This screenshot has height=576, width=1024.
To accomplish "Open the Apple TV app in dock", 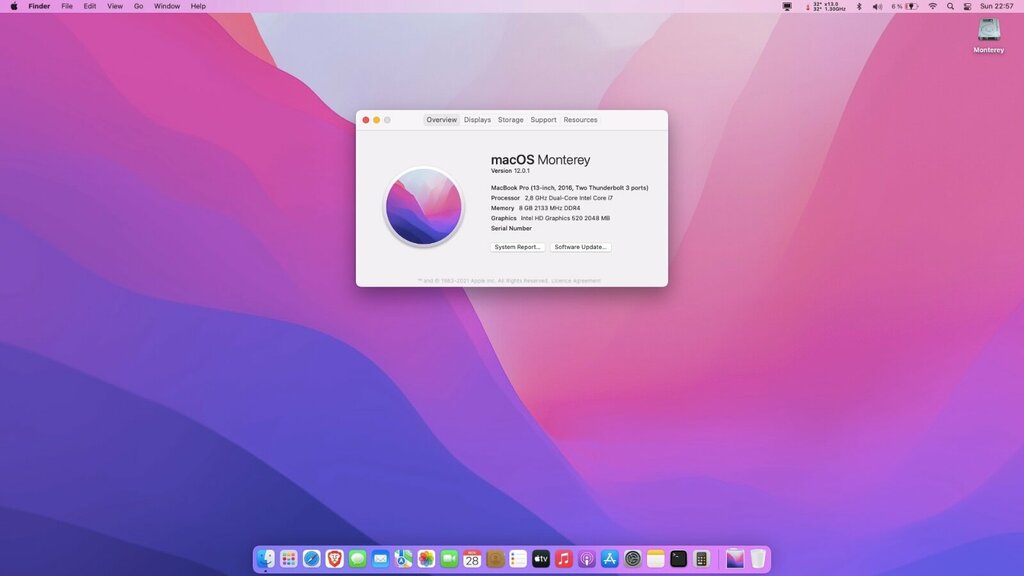I will tap(541, 559).
